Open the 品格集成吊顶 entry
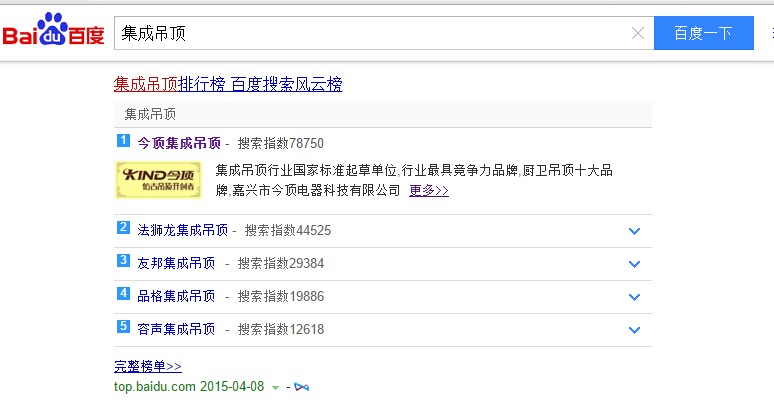This screenshot has width=774, height=406. 176,296
